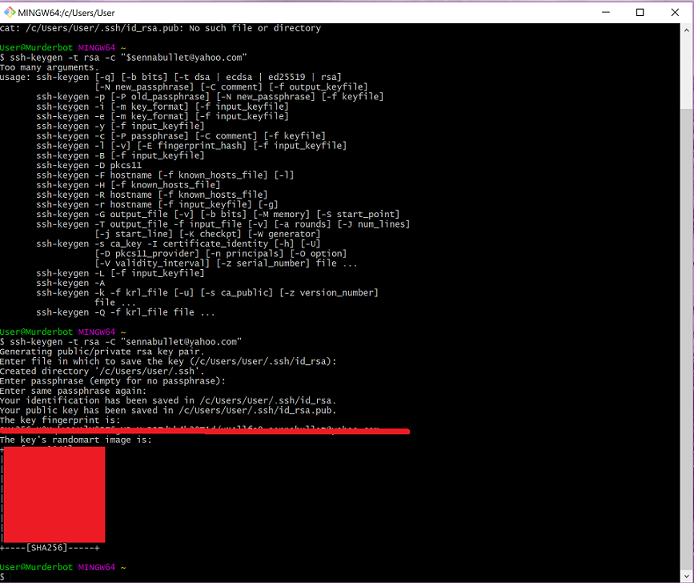Click the red-struck key fingerprint line
This screenshot has height=583, width=694.
tap(205, 430)
